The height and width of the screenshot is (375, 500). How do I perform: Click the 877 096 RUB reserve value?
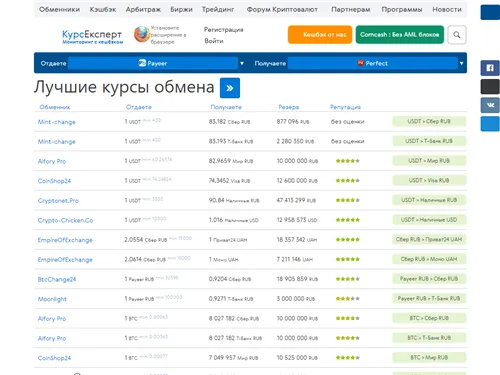[293, 122]
